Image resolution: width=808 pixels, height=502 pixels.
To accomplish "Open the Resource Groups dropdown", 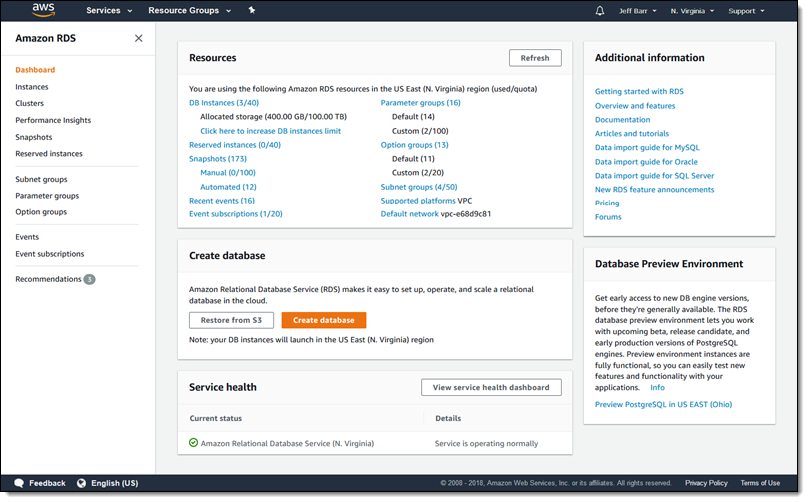I will (189, 11).
